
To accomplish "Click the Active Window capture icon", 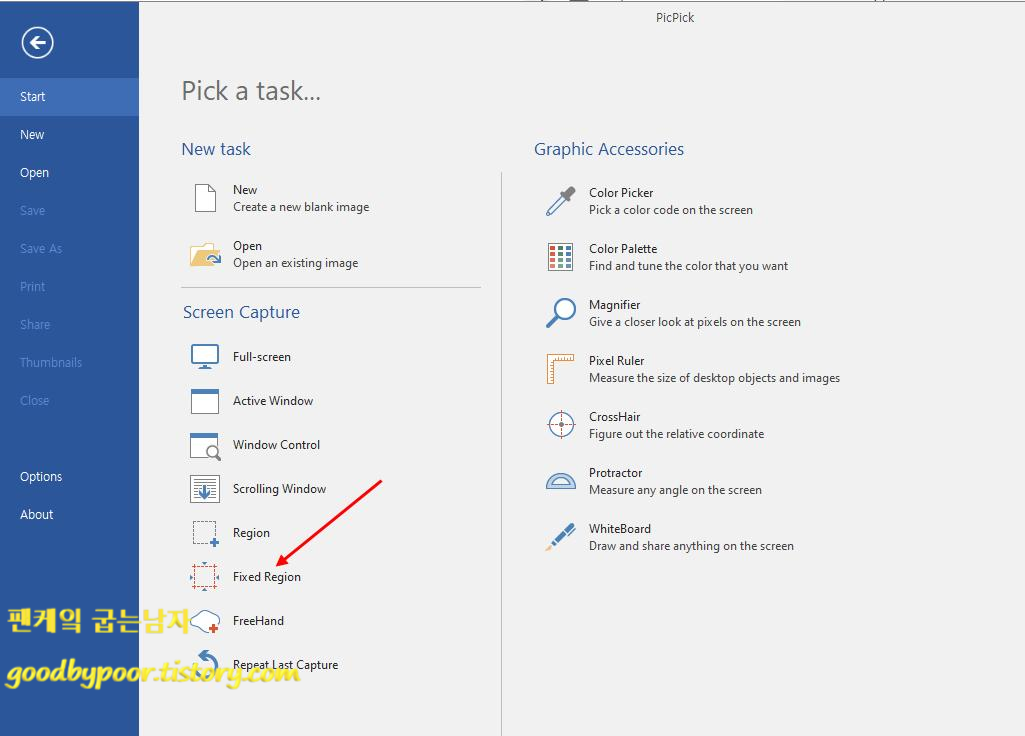I will (x=205, y=401).
